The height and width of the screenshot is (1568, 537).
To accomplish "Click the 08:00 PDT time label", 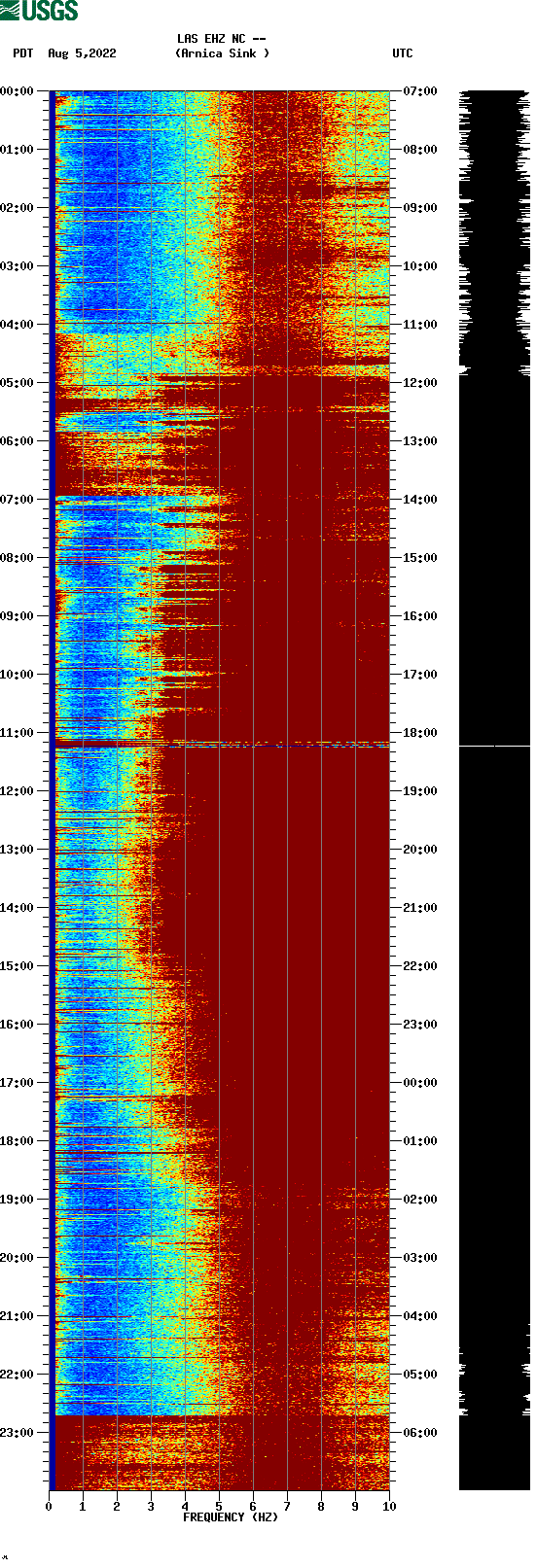I will pos(18,558).
